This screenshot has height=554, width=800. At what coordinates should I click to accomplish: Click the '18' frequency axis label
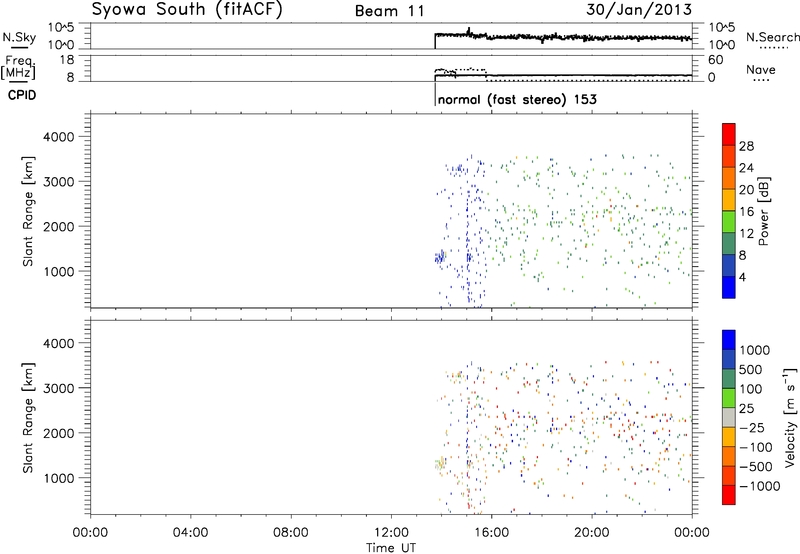tap(67, 60)
